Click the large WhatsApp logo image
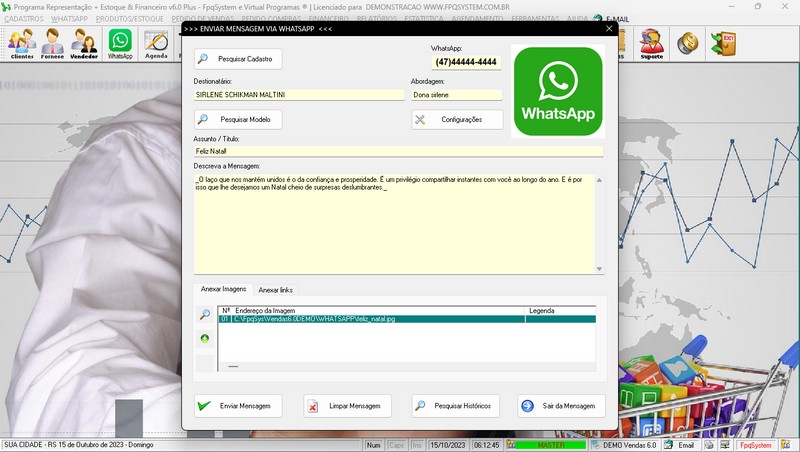 (558, 91)
